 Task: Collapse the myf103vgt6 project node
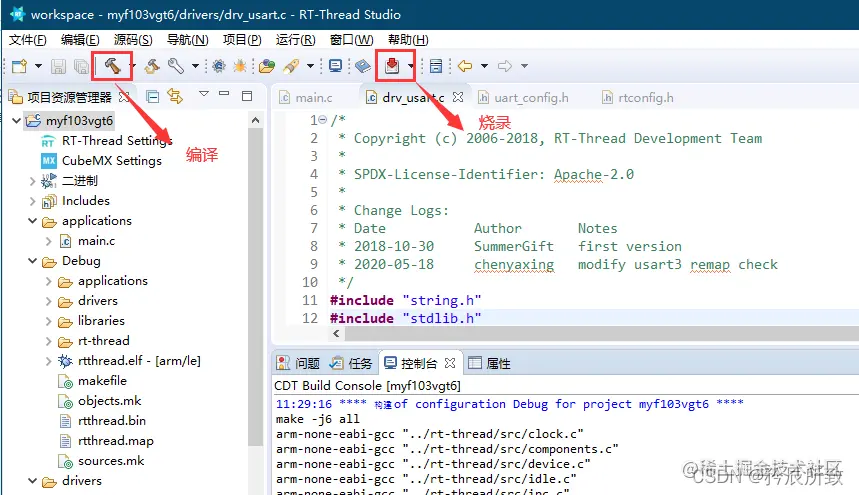tap(16, 120)
